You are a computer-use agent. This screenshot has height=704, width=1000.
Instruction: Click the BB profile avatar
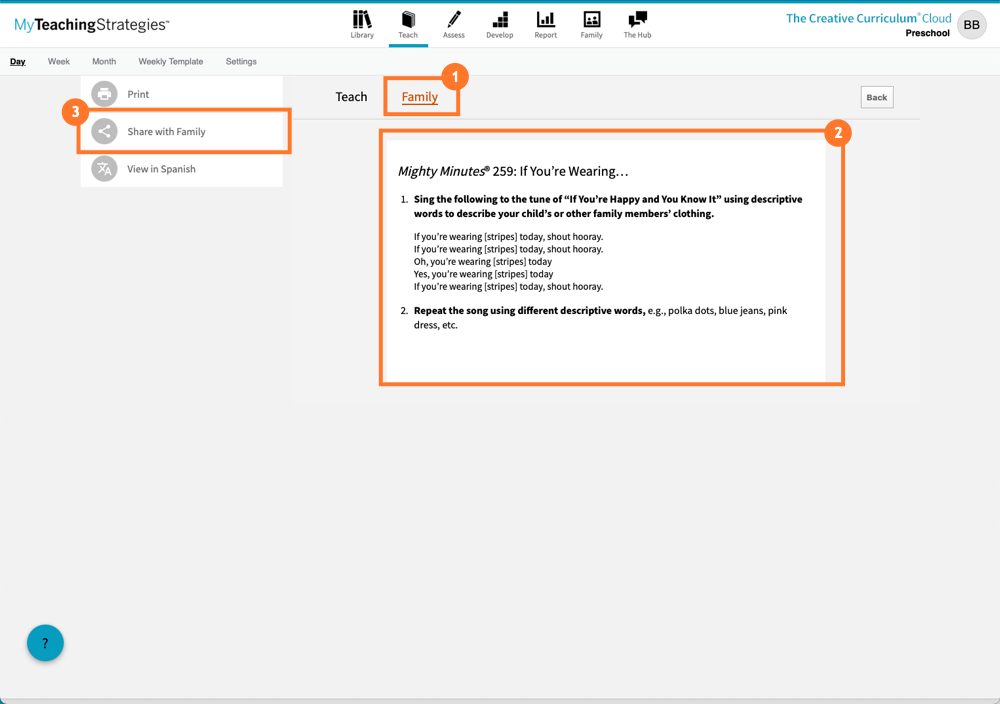(971, 24)
